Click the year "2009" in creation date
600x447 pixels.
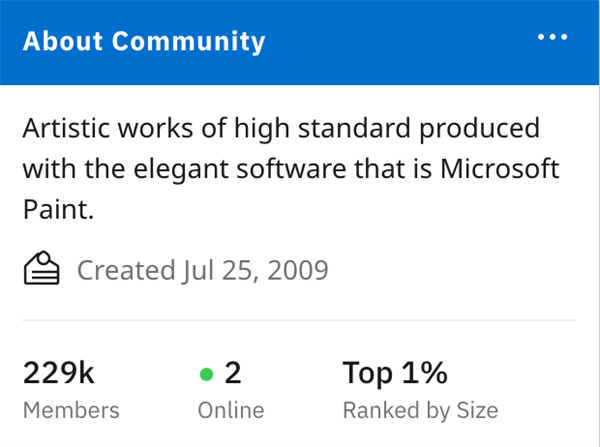297,270
